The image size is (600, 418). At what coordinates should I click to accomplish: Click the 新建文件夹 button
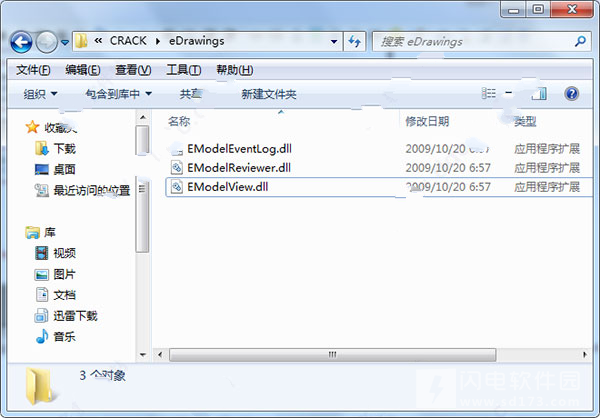269,94
